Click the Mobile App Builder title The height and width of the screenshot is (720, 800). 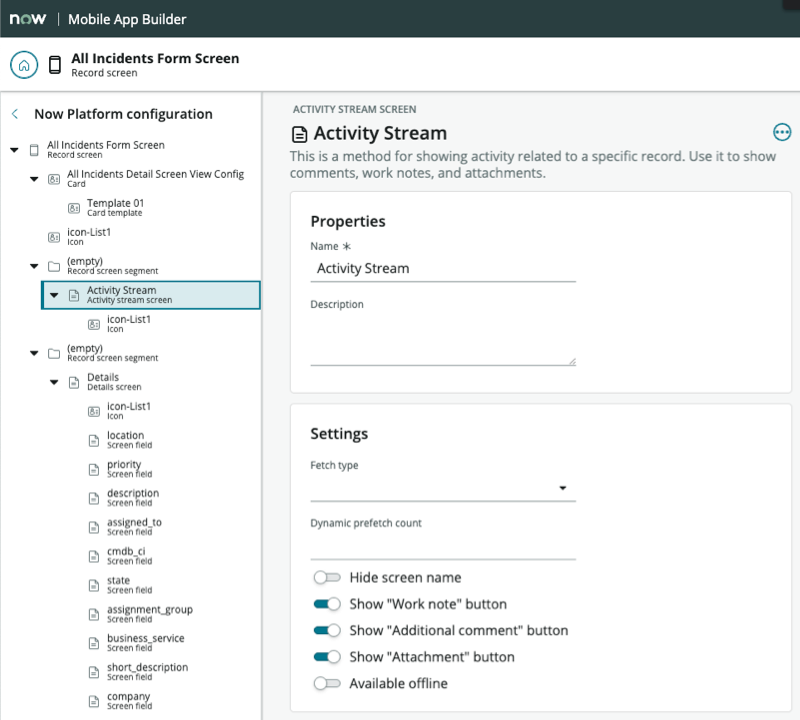[127, 19]
